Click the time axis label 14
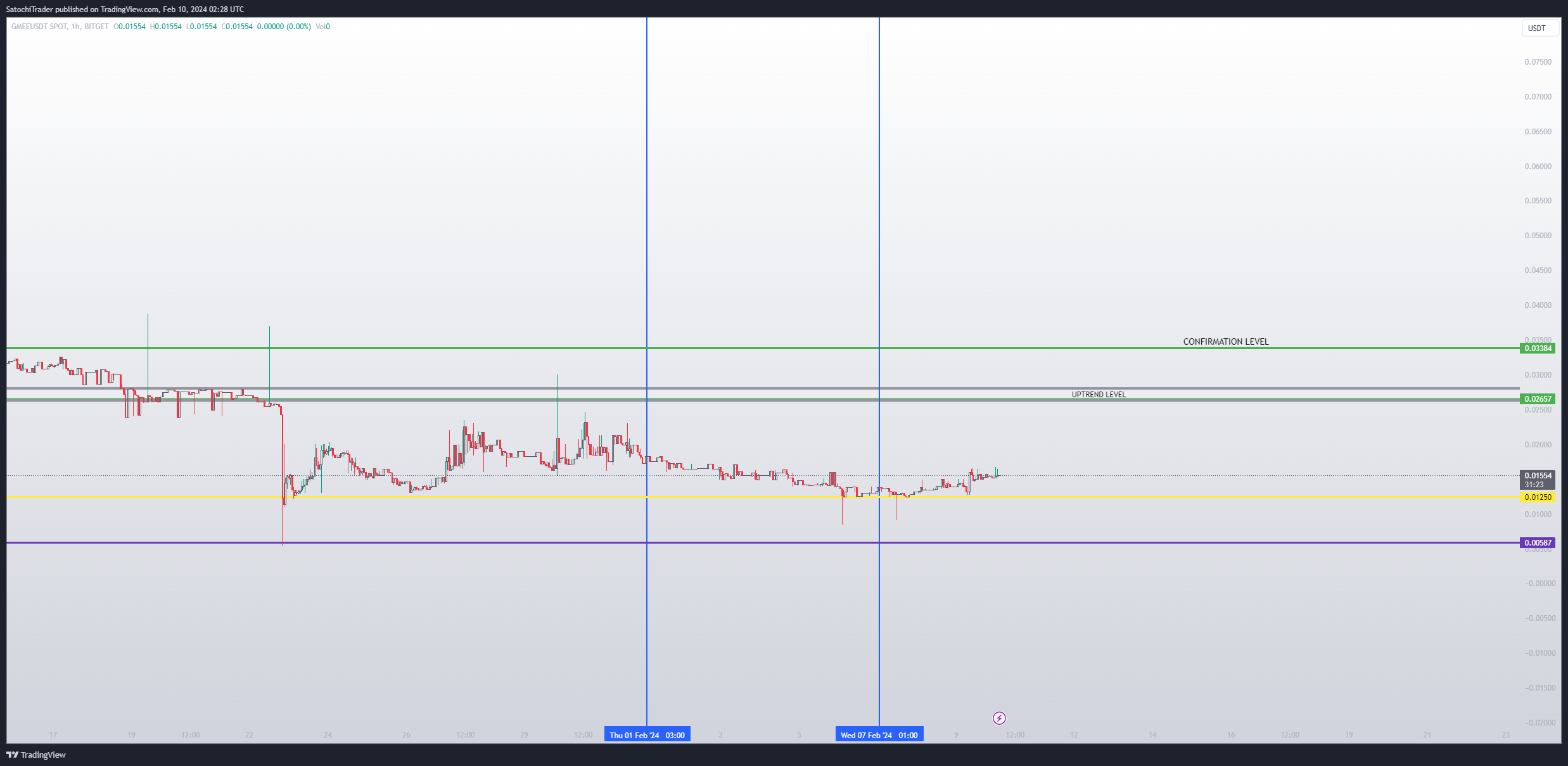 [x=1152, y=735]
